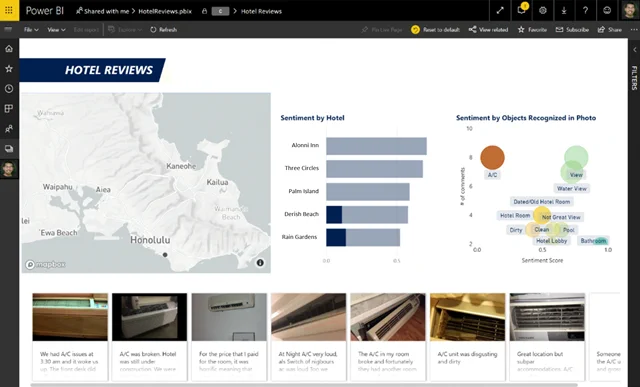Click the 'Water View' label in scatter chart
The image size is (640, 387).
point(571,189)
